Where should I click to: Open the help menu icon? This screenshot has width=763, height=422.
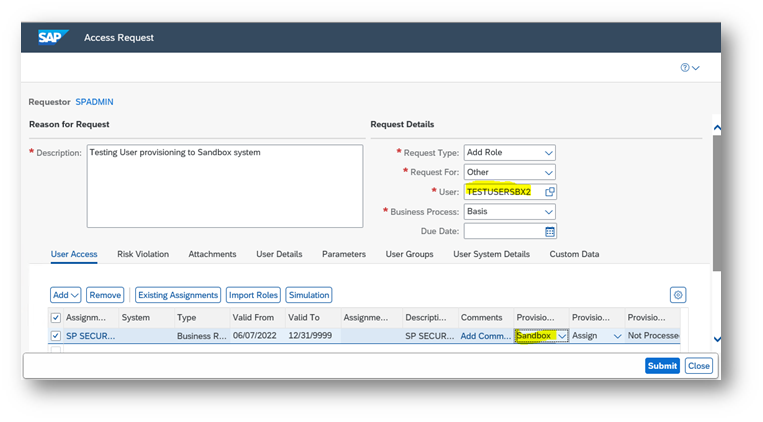[689, 68]
